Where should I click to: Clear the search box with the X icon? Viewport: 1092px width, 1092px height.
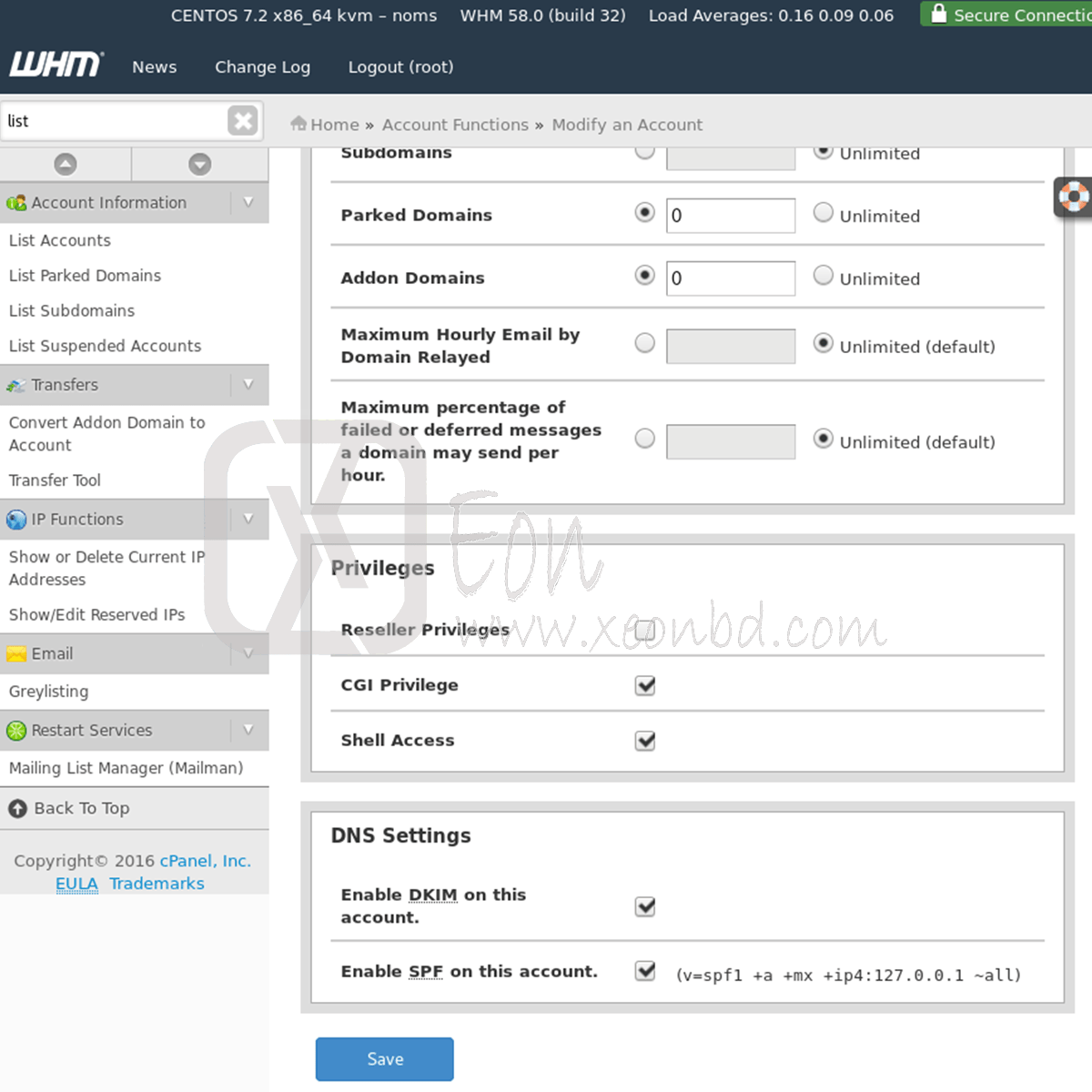pos(242,121)
